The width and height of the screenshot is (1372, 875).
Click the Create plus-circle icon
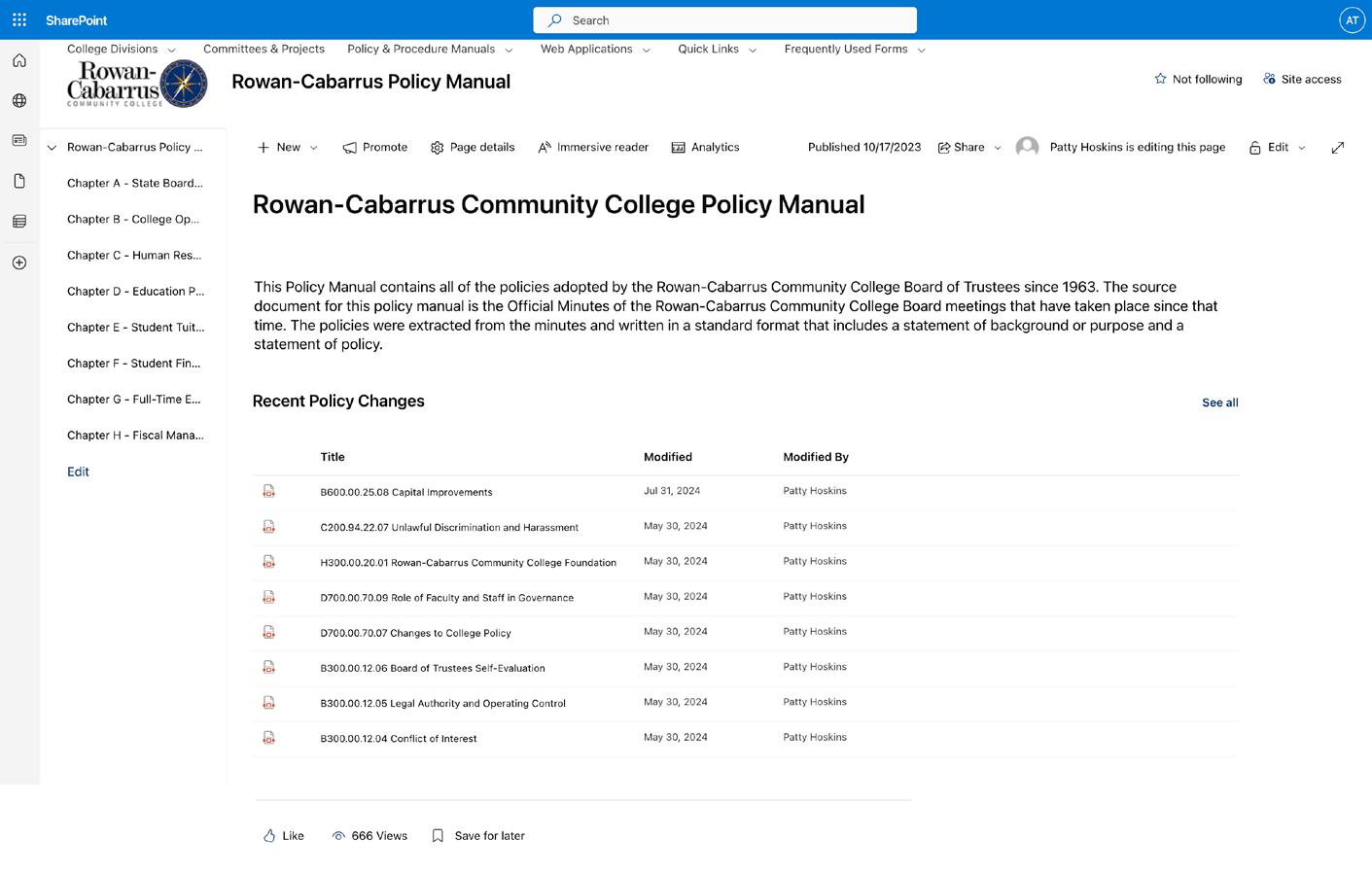[19, 262]
